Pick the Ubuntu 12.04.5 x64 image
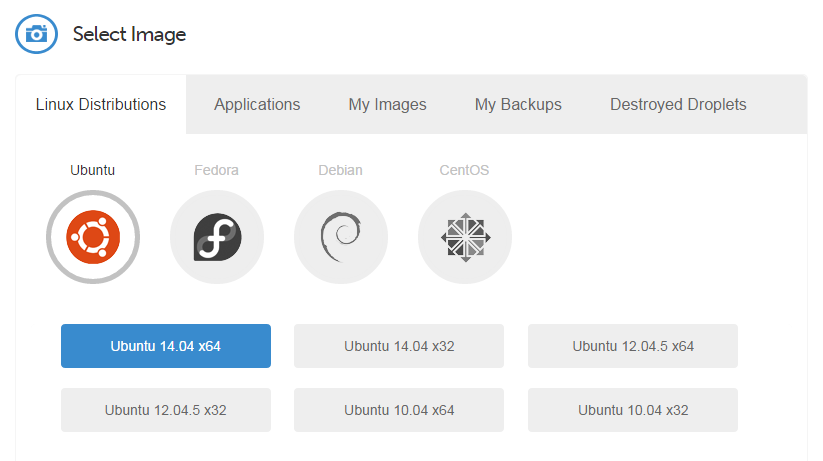 633,346
